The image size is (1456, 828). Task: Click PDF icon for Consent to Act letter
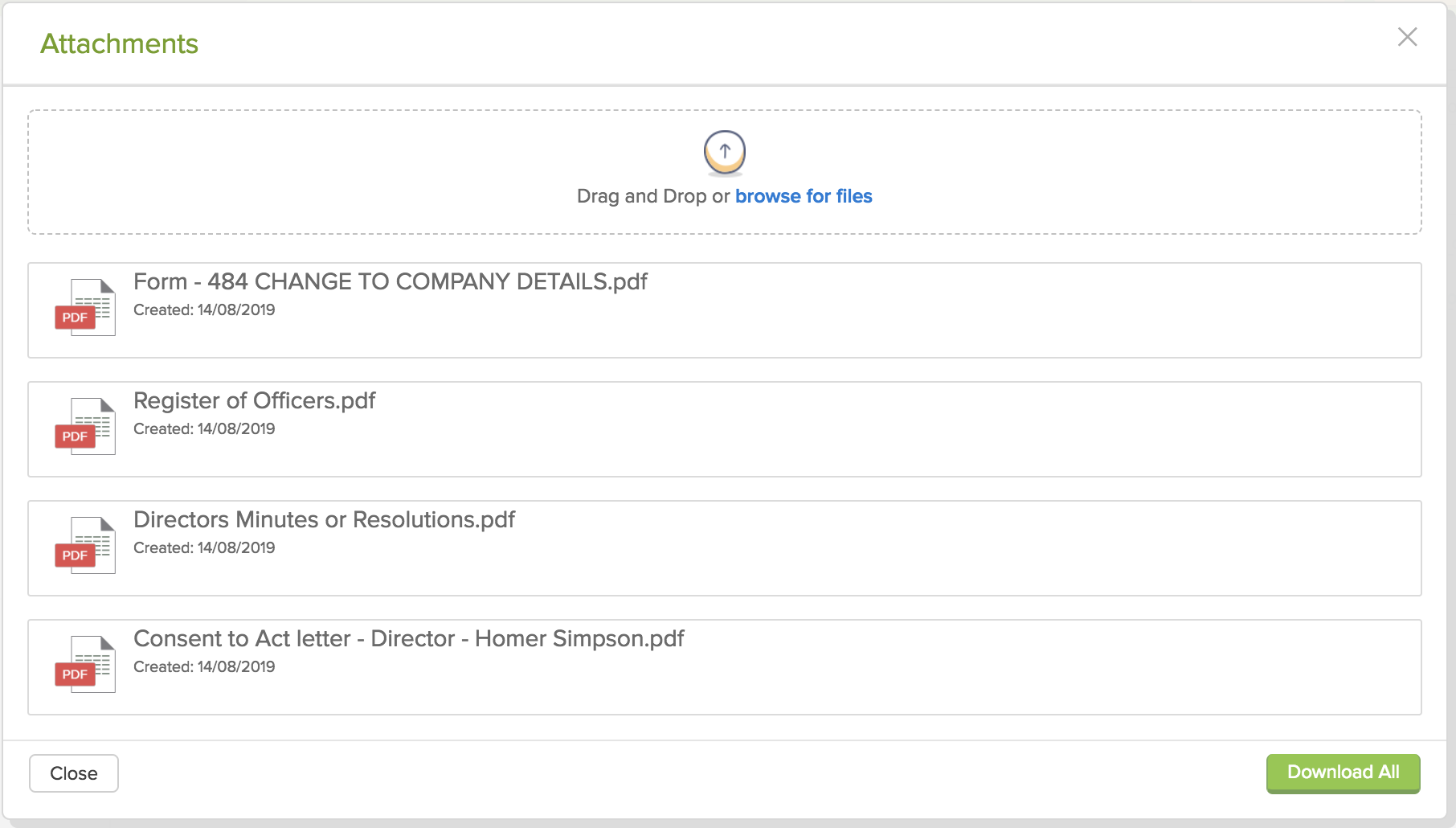85,664
